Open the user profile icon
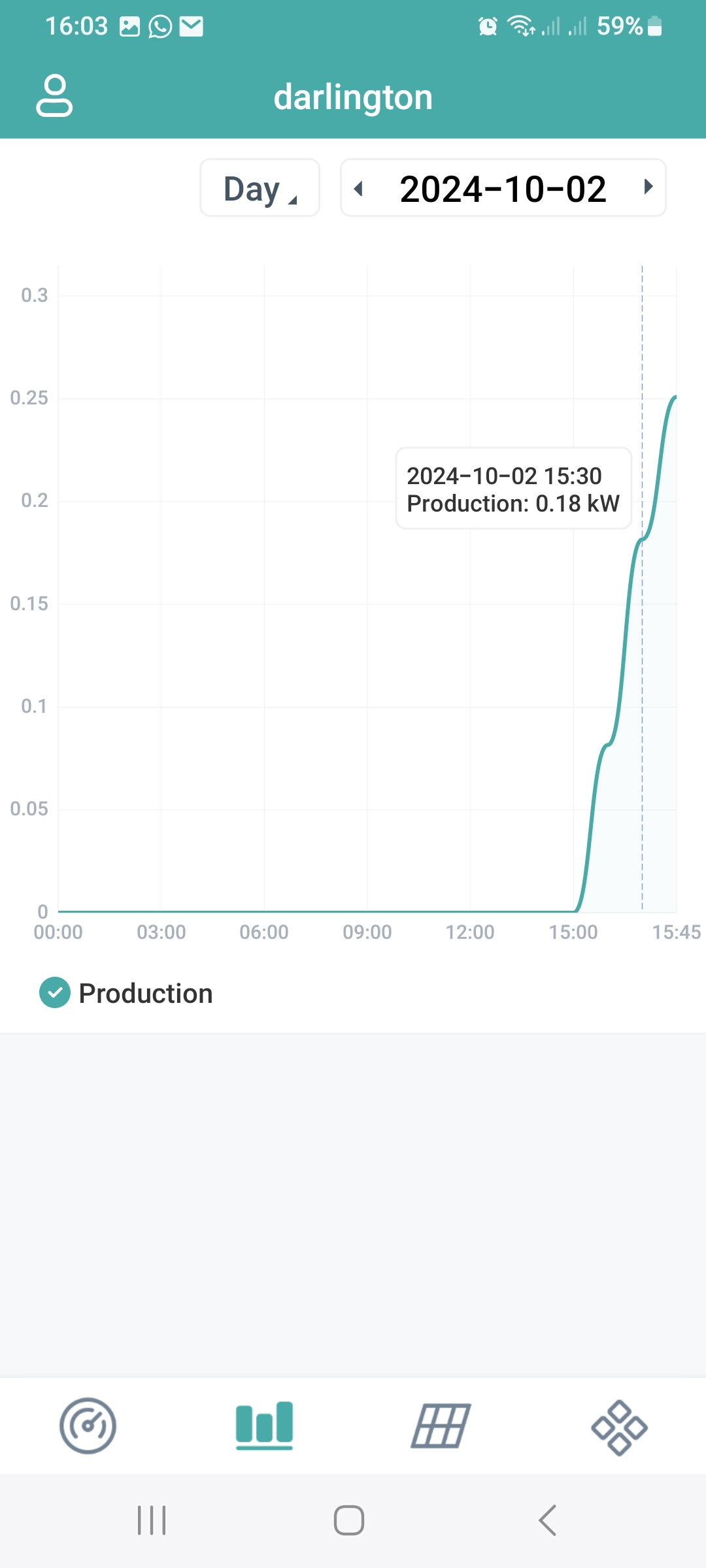 click(54, 96)
